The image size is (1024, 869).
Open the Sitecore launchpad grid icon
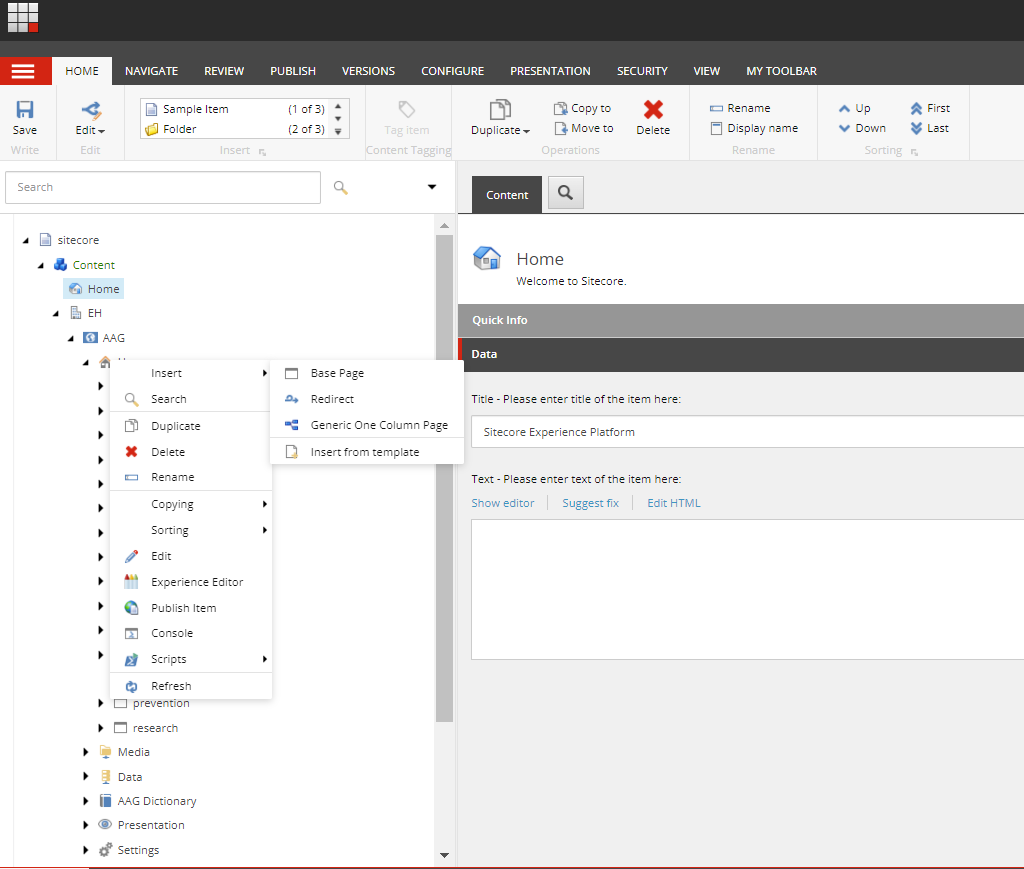[x=23, y=18]
